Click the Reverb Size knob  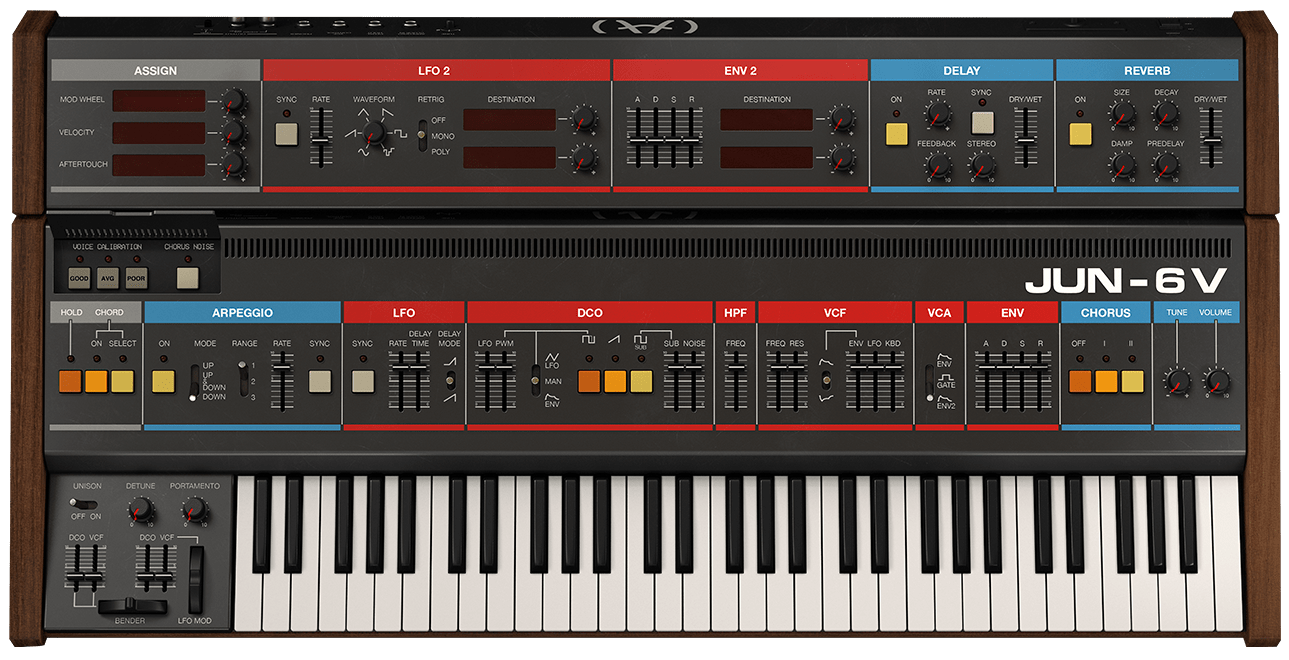click(1120, 116)
